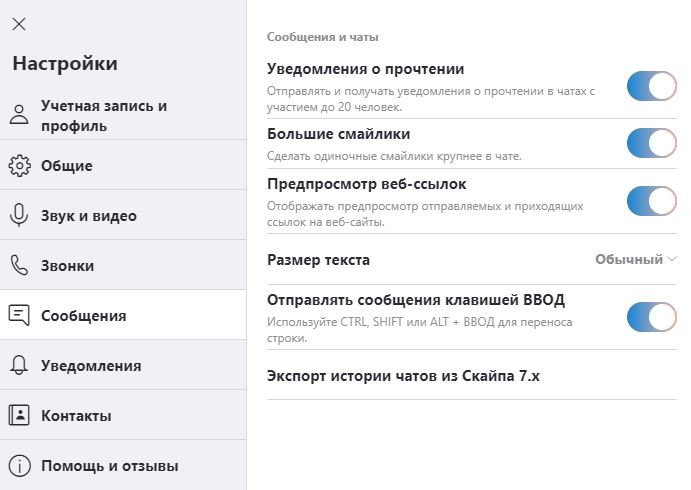Click the General settings gear icon
691x490 pixels.
coord(19,166)
